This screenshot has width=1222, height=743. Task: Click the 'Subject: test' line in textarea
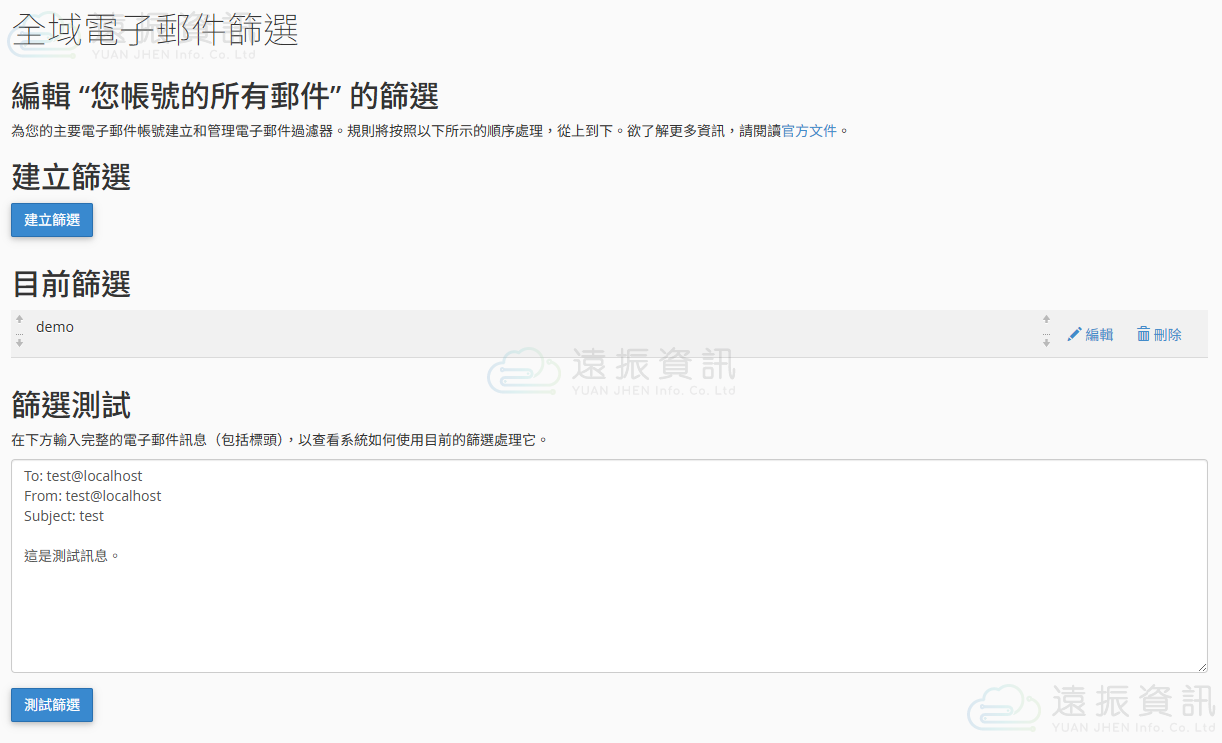64,516
